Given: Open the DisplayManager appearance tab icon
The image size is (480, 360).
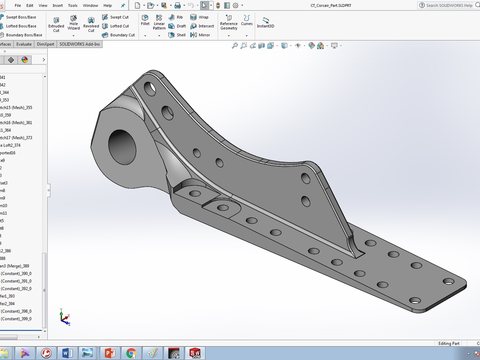Looking at the screenshot, I should coord(24,60).
